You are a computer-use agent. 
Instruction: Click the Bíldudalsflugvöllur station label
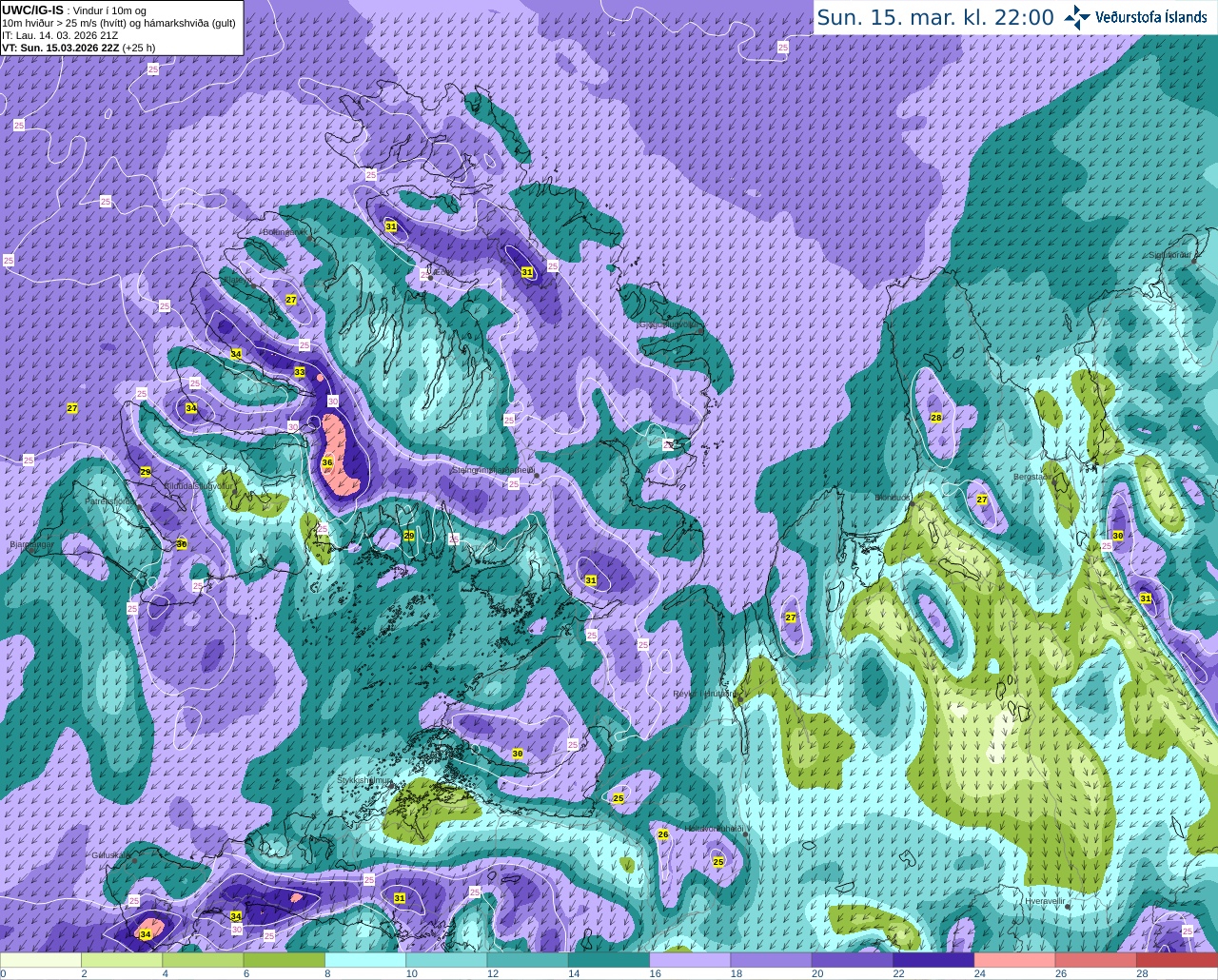coord(198,484)
